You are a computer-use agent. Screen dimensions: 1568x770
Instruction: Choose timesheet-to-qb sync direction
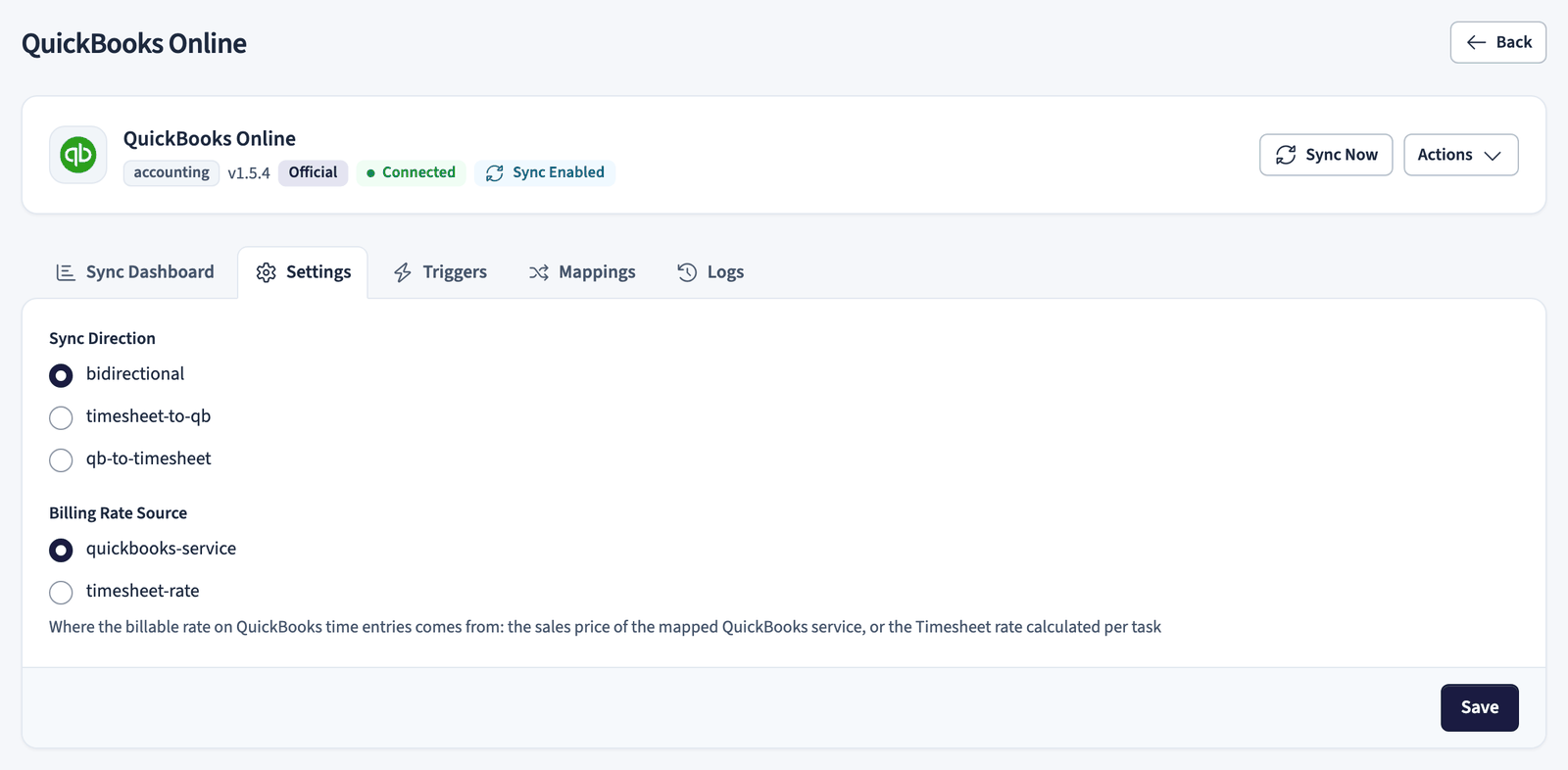point(61,417)
